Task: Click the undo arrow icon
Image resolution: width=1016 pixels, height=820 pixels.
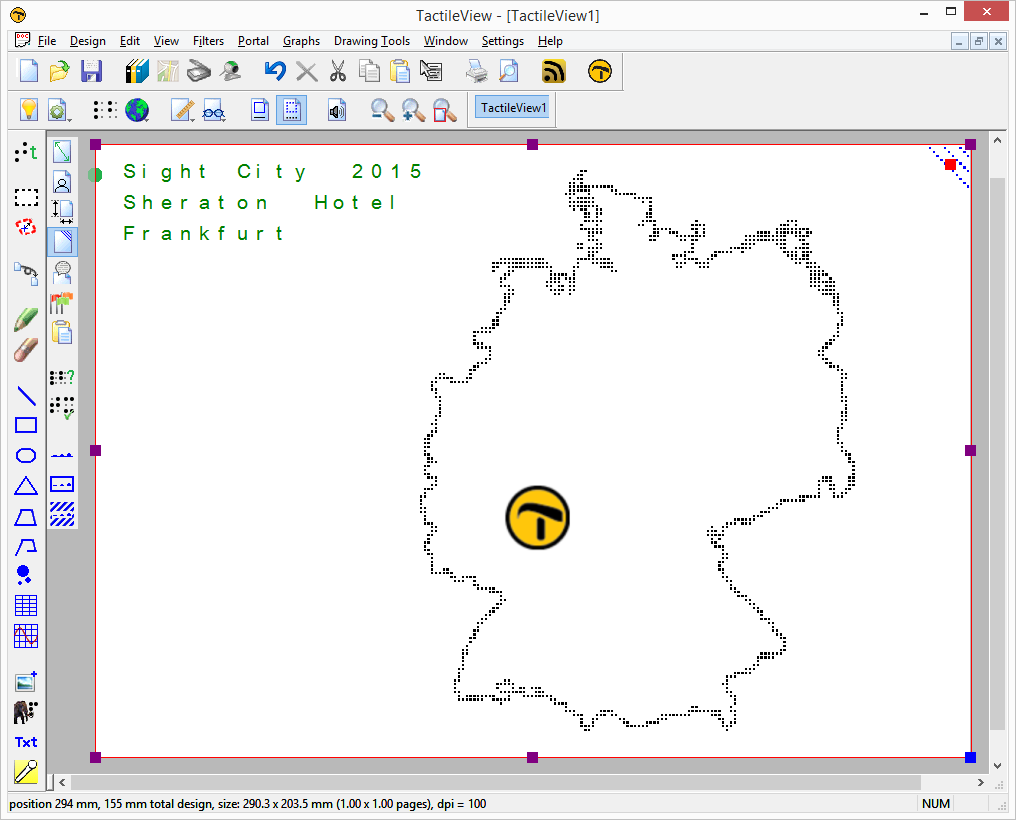Action: click(275, 71)
